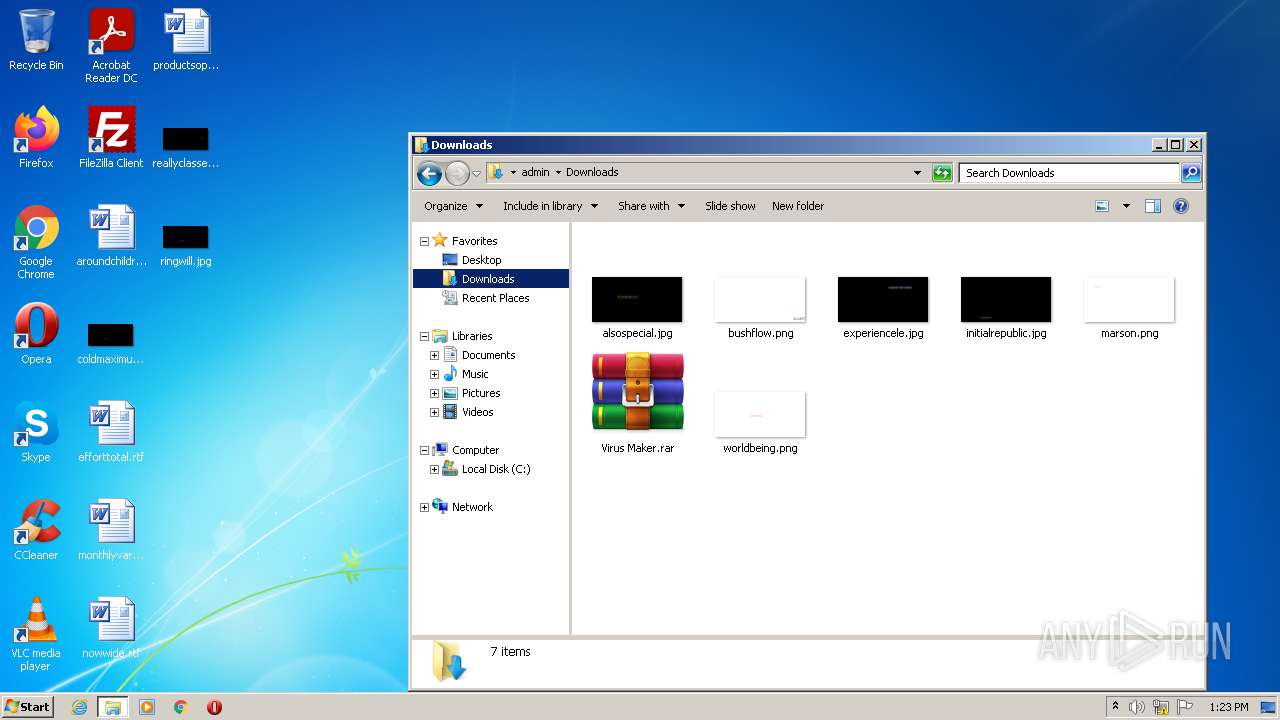The width and height of the screenshot is (1280, 720).
Task: Expand Pictures library node
Action: pyautogui.click(x=434, y=393)
